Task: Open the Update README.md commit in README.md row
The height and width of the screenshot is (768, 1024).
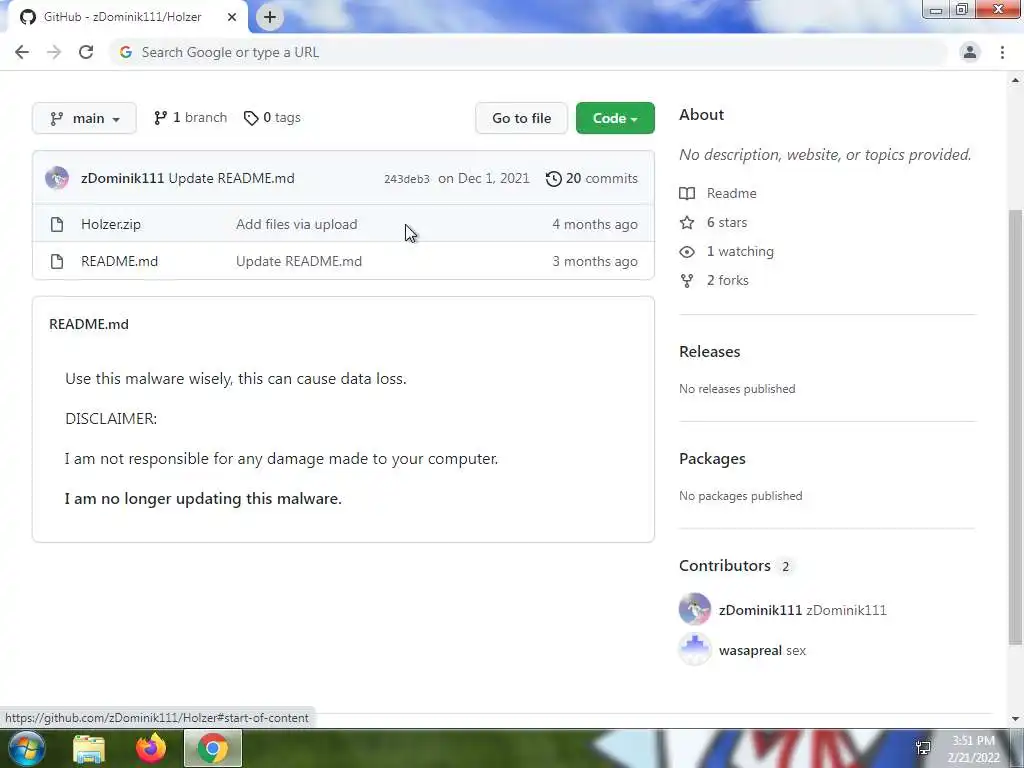Action: tap(298, 261)
